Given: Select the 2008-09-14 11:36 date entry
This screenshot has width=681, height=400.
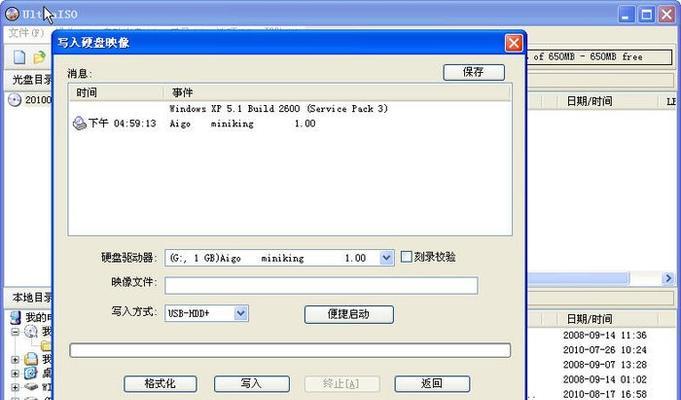Looking at the screenshot, I should pyautogui.click(x=605, y=335).
